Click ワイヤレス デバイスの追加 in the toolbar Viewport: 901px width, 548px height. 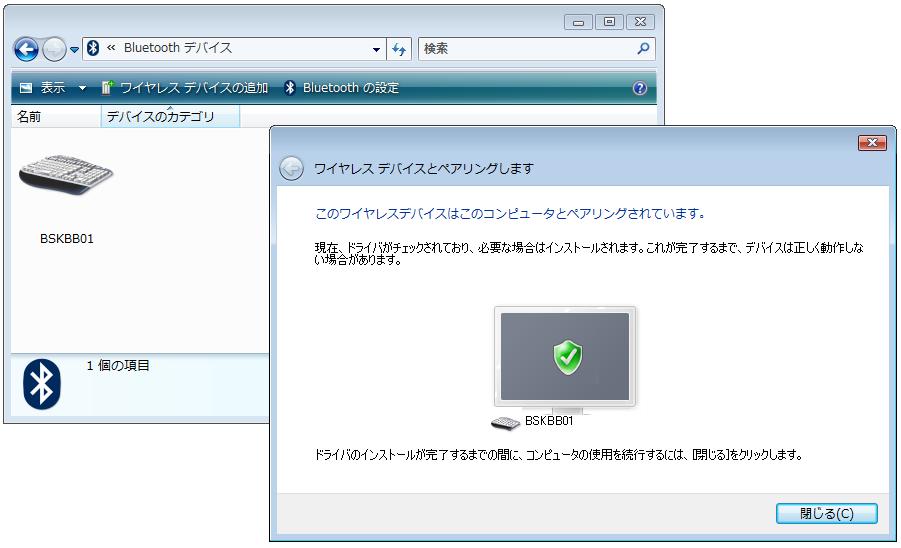coord(185,88)
